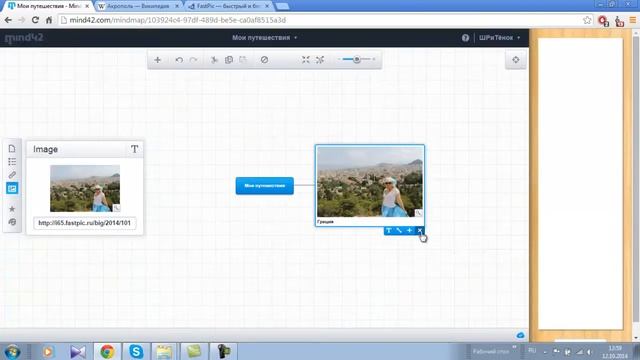
Task: Open help via the question mark icon
Action: click(x=465, y=38)
